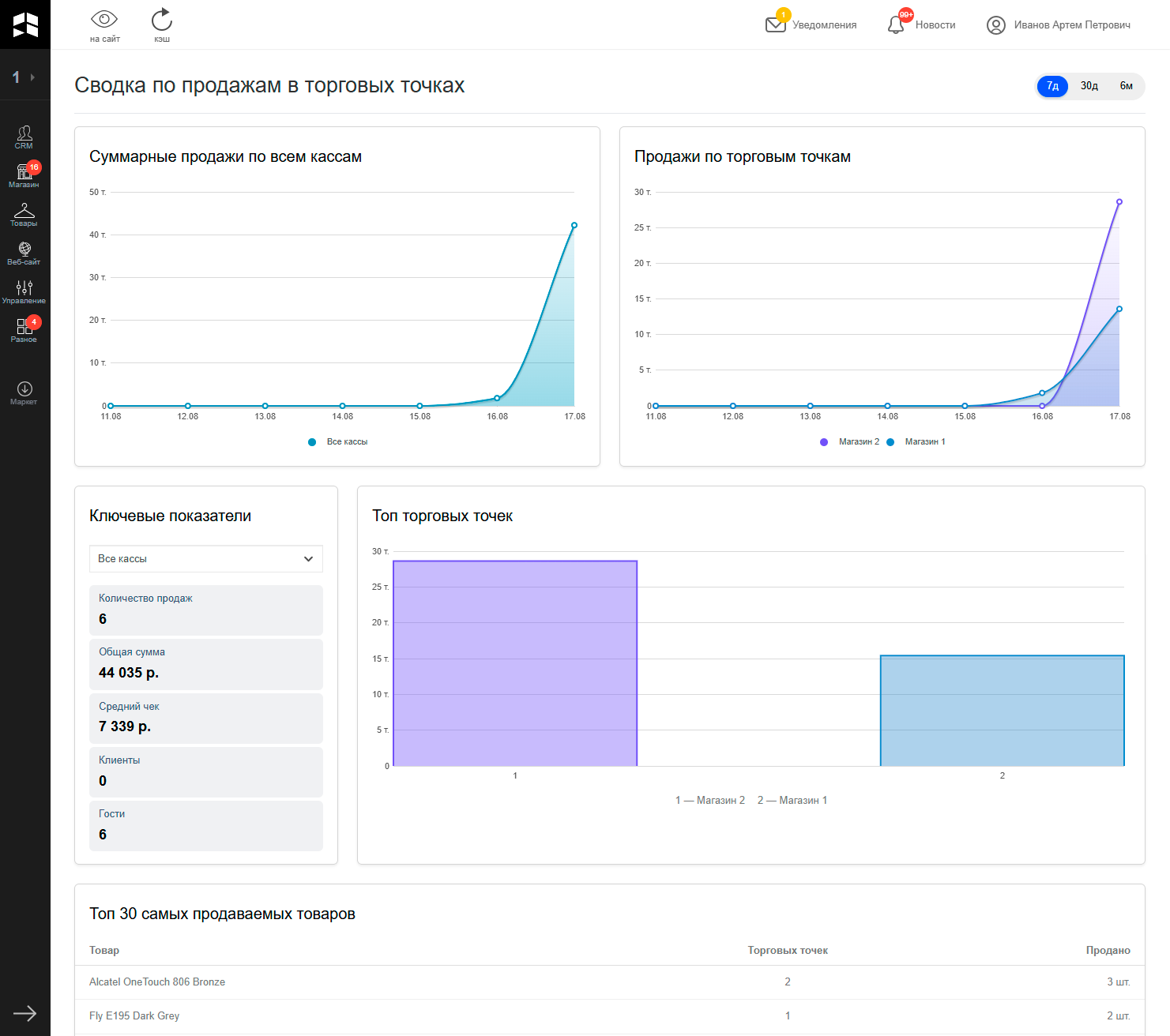Click the '3 шт.' sold value
The width and height of the screenshot is (1170, 1036).
(x=1119, y=982)
